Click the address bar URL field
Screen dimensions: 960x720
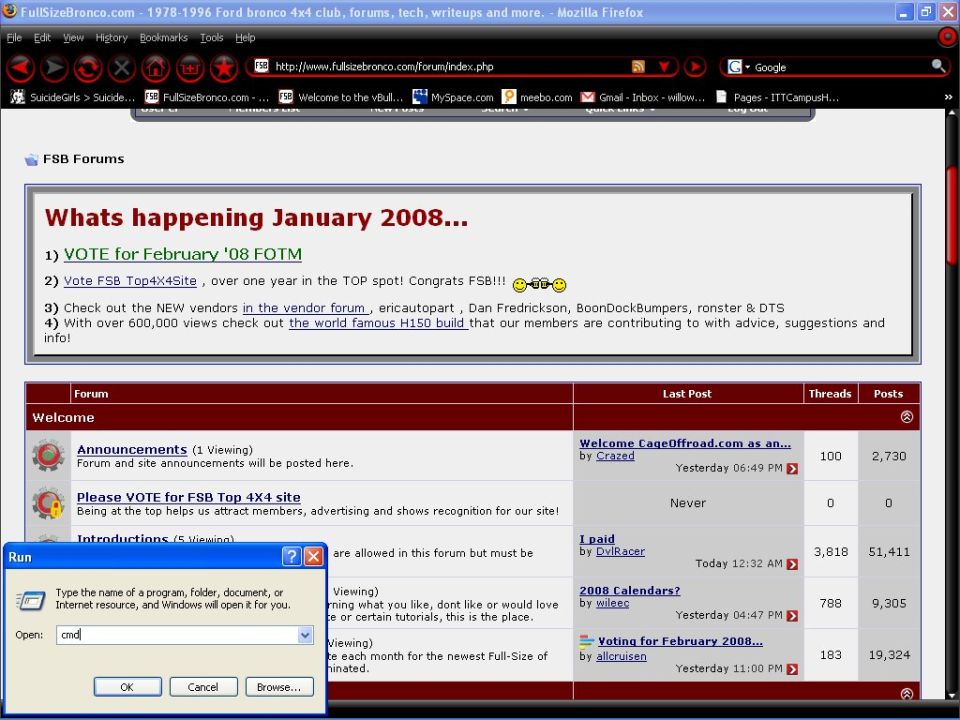pyautogui.click(x=450, y=67)
